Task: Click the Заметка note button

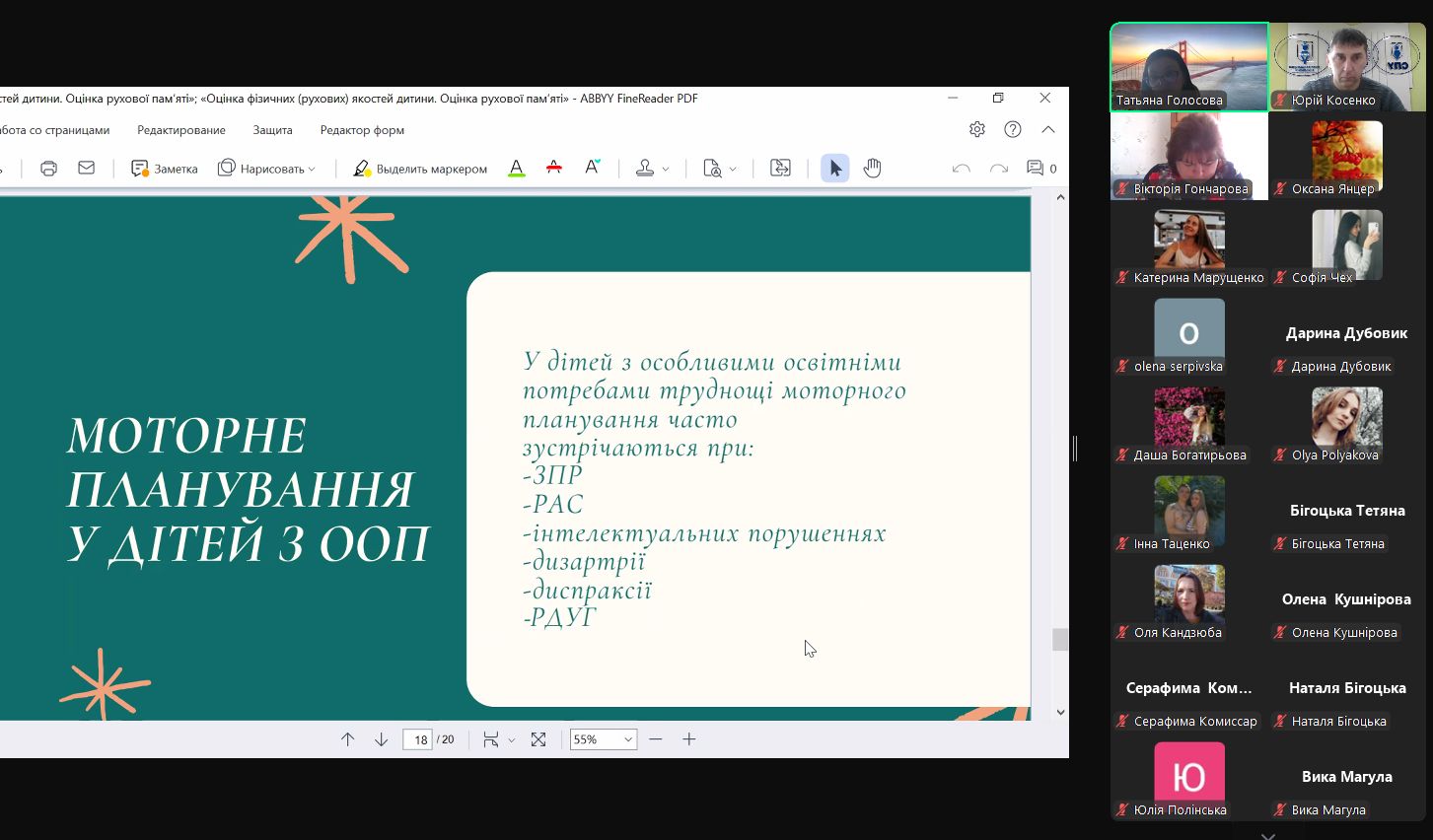Action: pos(165,169)
